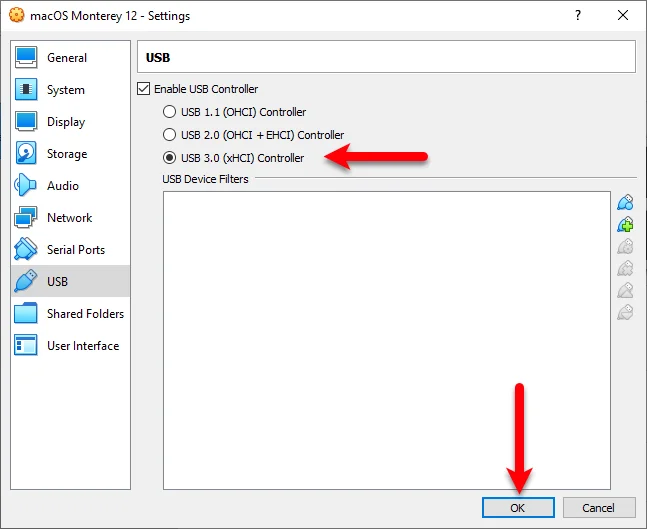Switch to the User Interface category label
The width and height of the screenshot is (647, 529).
pyautogui.click(x=83, y=345)
